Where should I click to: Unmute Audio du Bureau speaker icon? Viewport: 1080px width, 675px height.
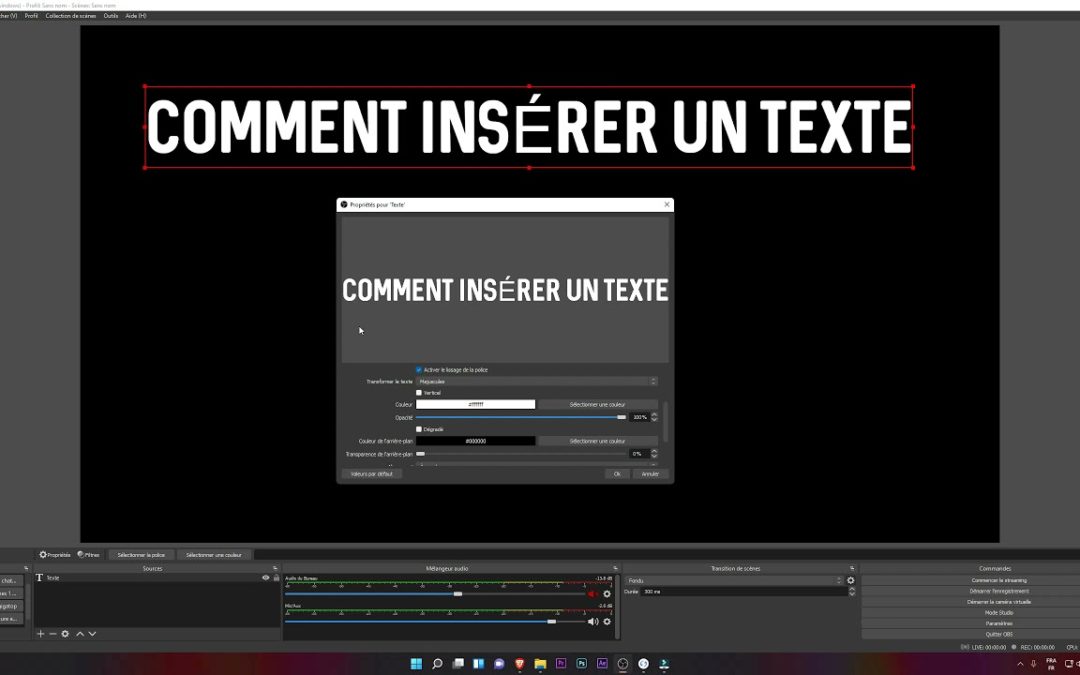click(x=594, y=592)
